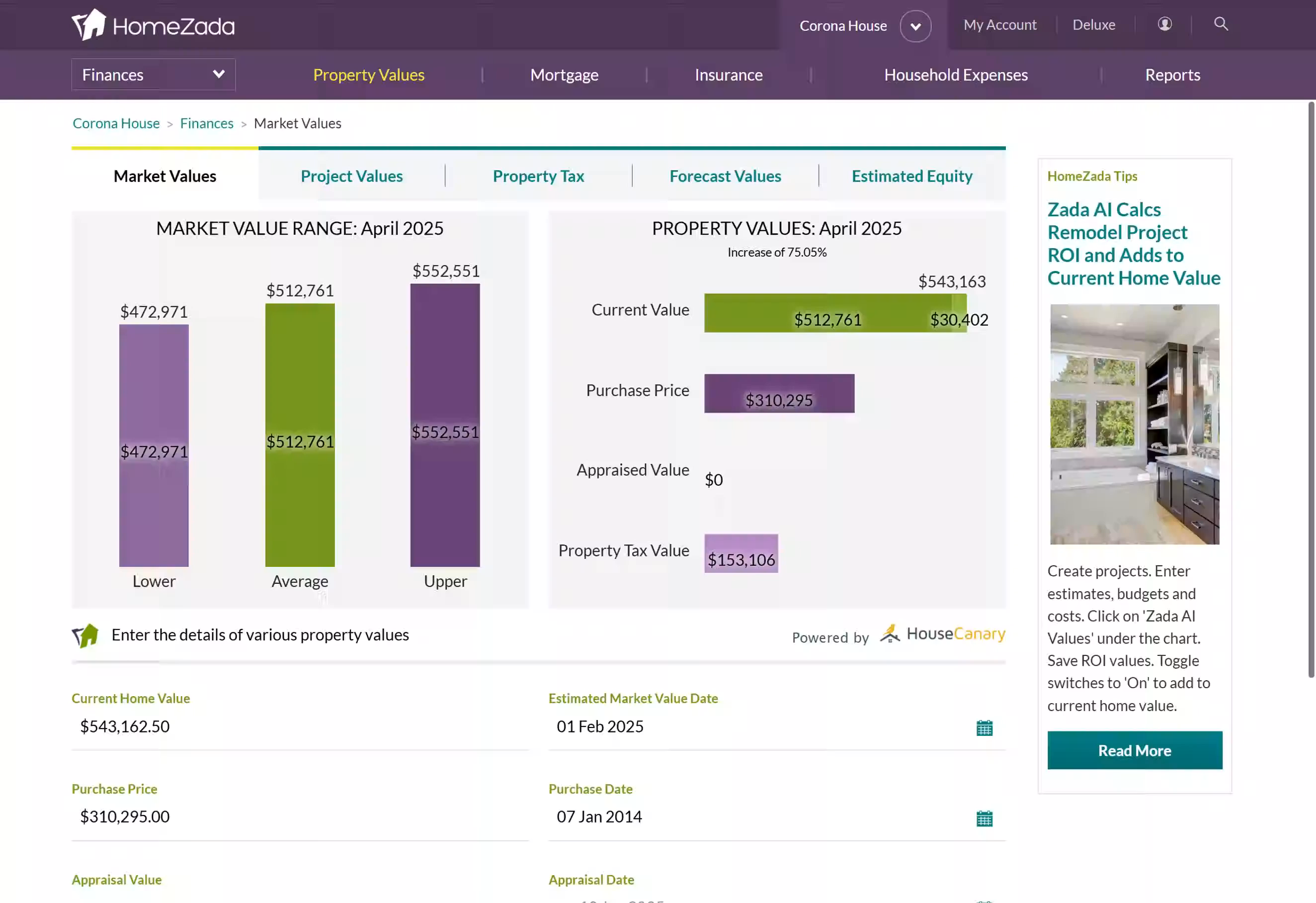The image size is (1316, 903).
Task: Click the green Average market value bar
Action: (300, 435)
